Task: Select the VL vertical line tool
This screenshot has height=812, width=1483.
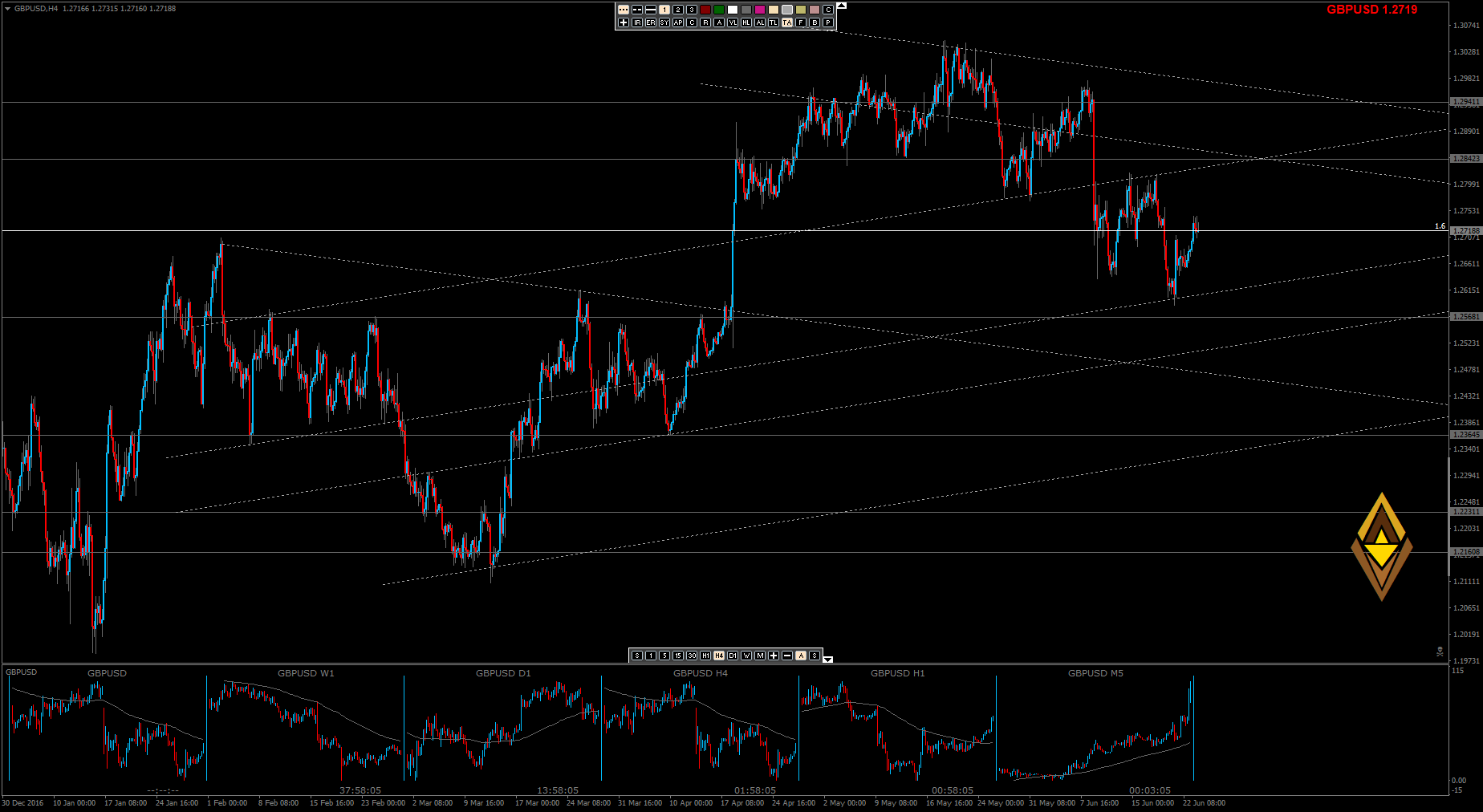Action: tap(733, 22)
